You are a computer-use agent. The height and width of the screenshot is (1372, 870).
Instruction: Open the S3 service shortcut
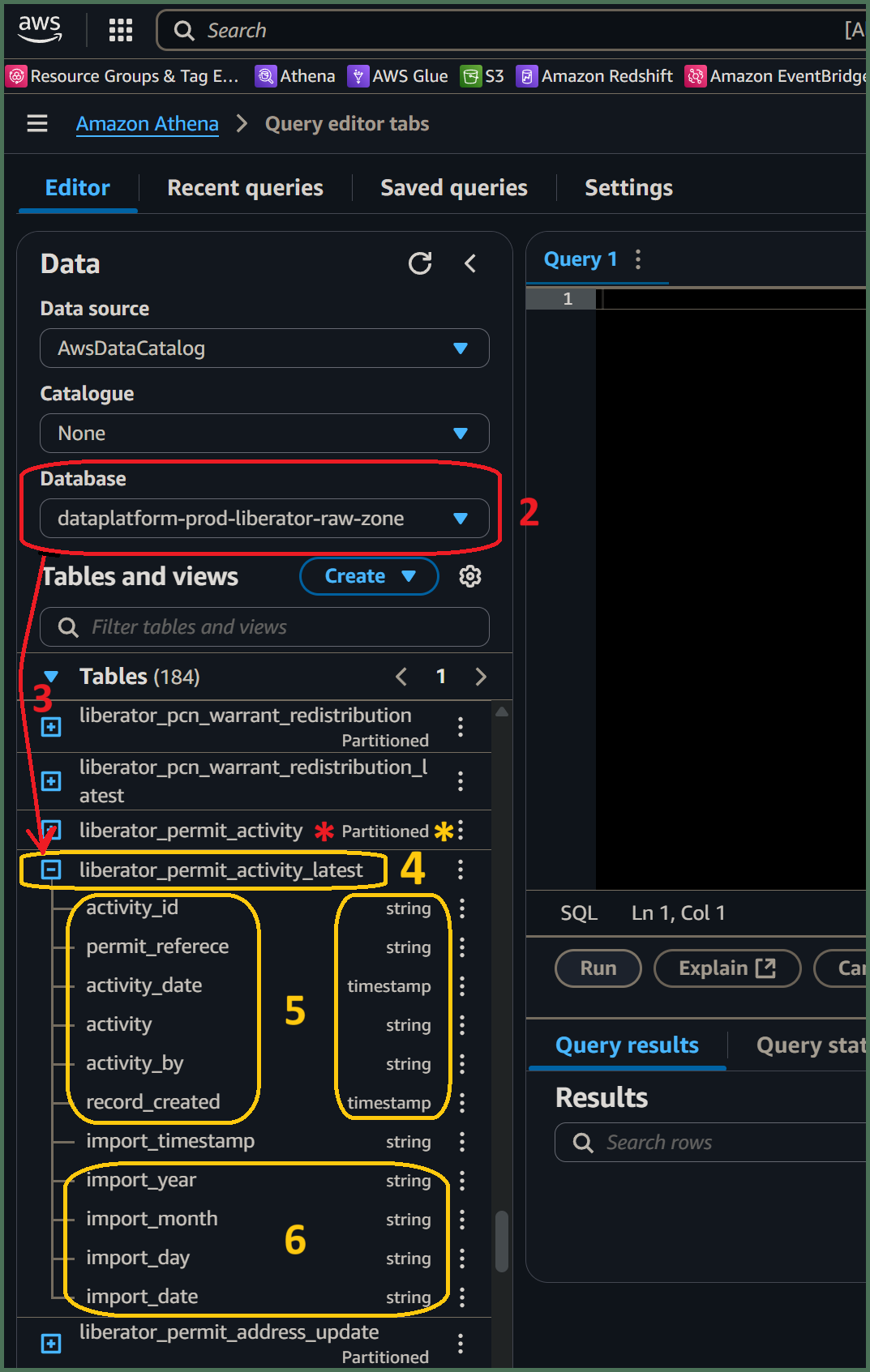(482, 76)
